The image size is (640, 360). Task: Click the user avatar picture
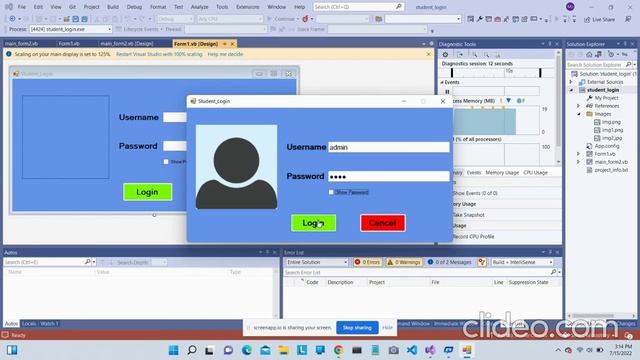236,167
